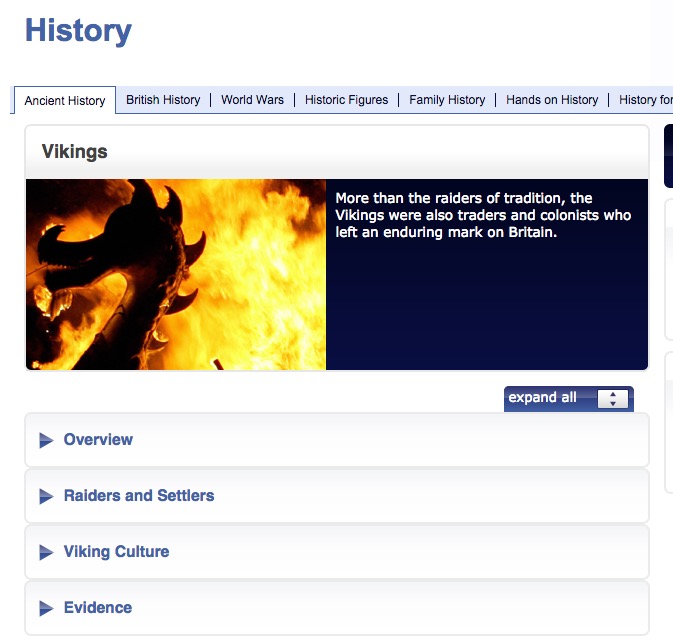This screenshot has width=673, height=637.
Task: Open the Family History tab
Action: (447, 100)
